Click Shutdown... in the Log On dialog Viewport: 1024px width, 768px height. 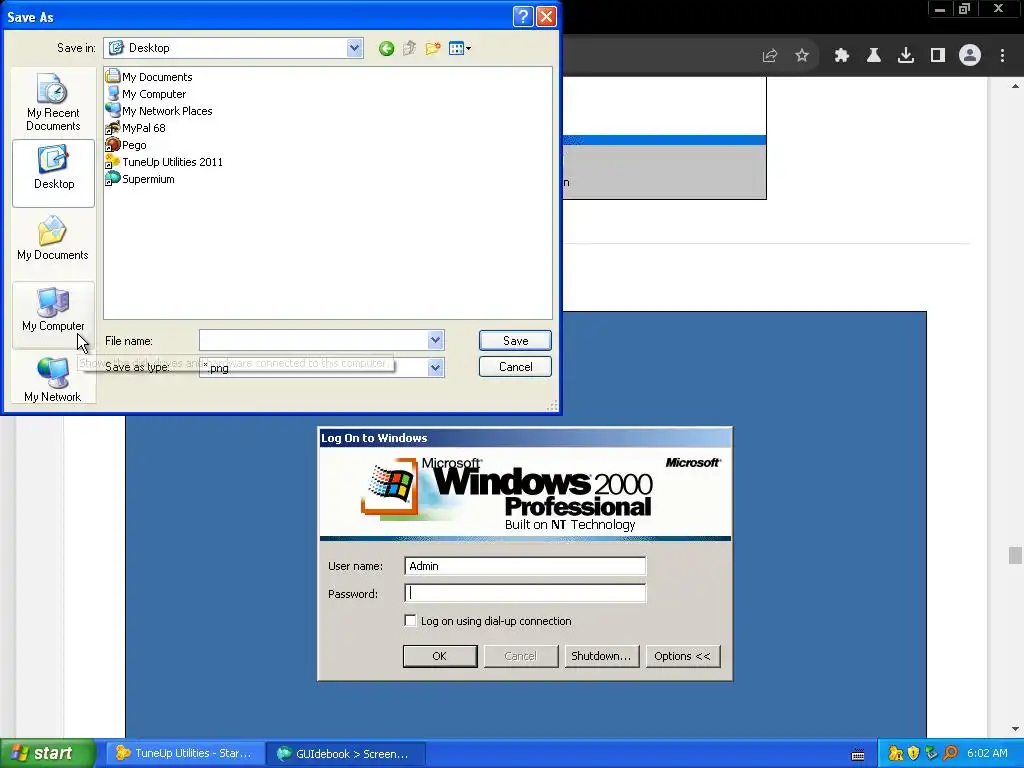(x=601, y=656)
